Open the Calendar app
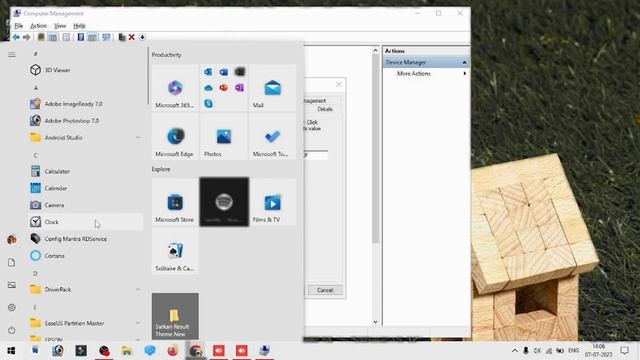Screen dimensions: 640x360 86,188
